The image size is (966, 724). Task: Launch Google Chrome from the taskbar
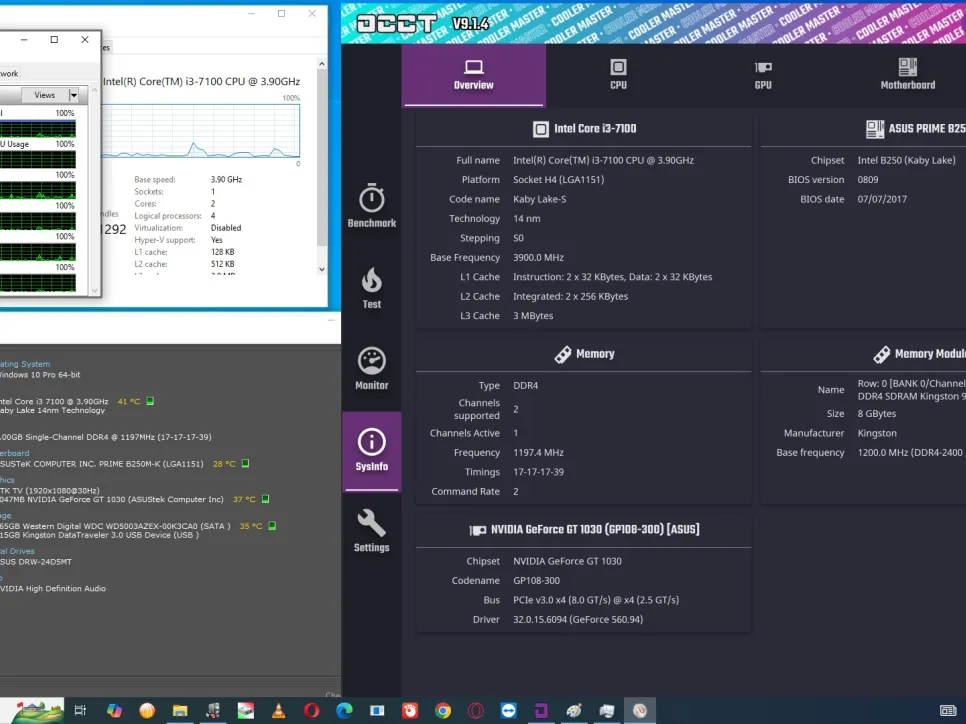443,710
